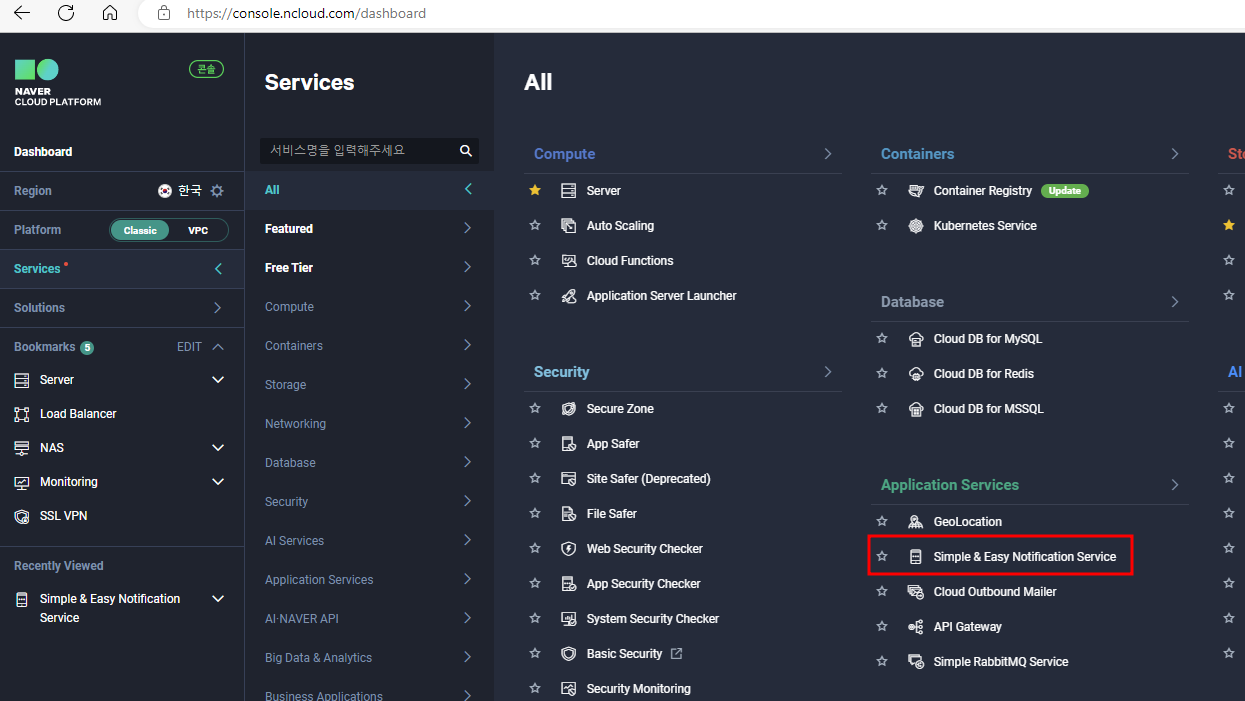Viewport: 1245px width, 701px height.
Task: Star the Auto Scaling service
Action: point(535,225)
